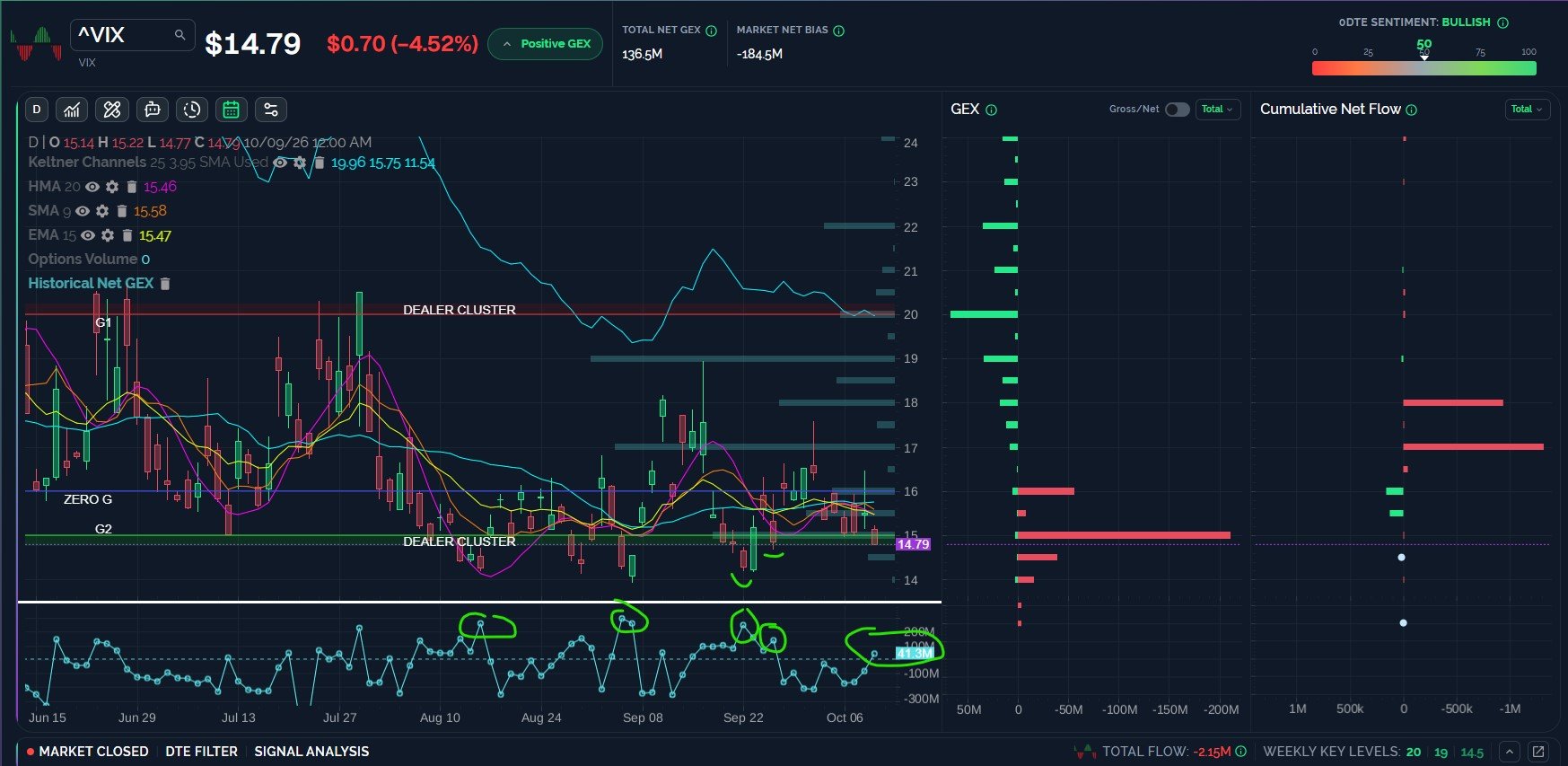Image resolution: width=1568 pixels, height=766 pixels.
Task: Open panel in new window icon
Action: 1538,752
